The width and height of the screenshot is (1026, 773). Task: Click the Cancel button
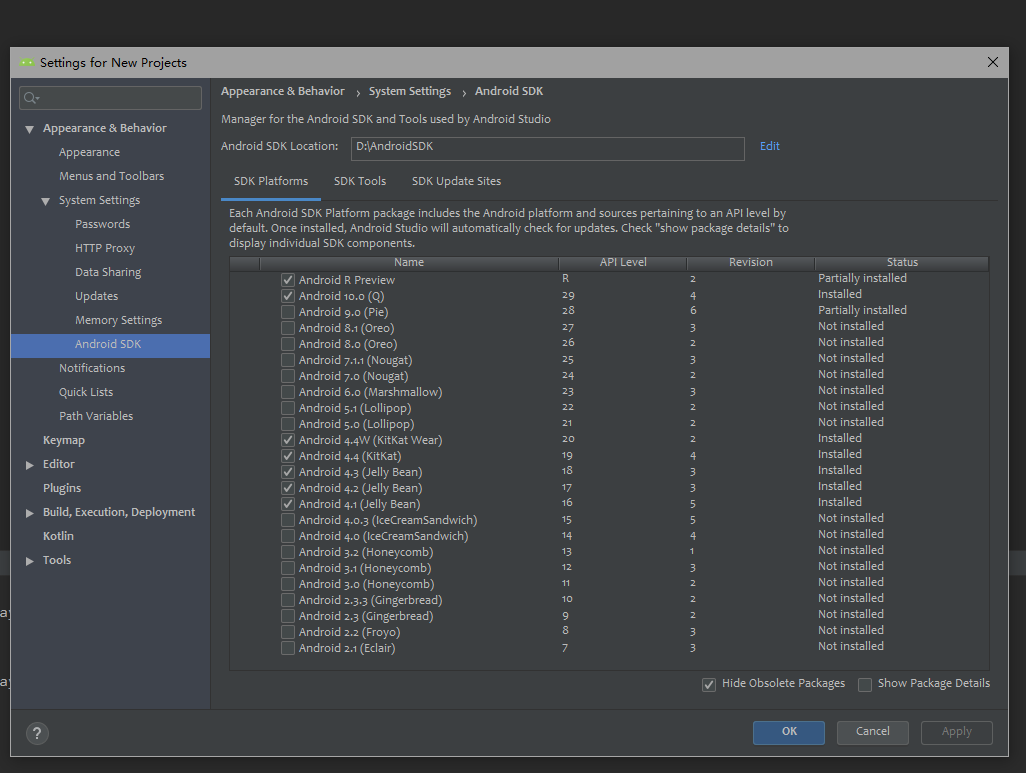(873, 732)
